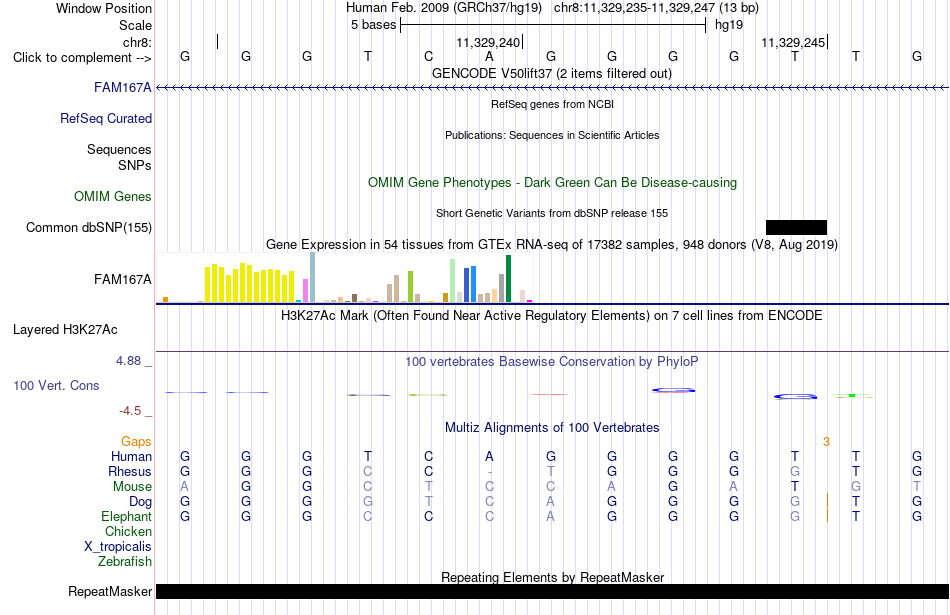Click the 'C' base in the sequence row
Screen dimensions: 950x615
pyautogui.click(x=428, y=57)
